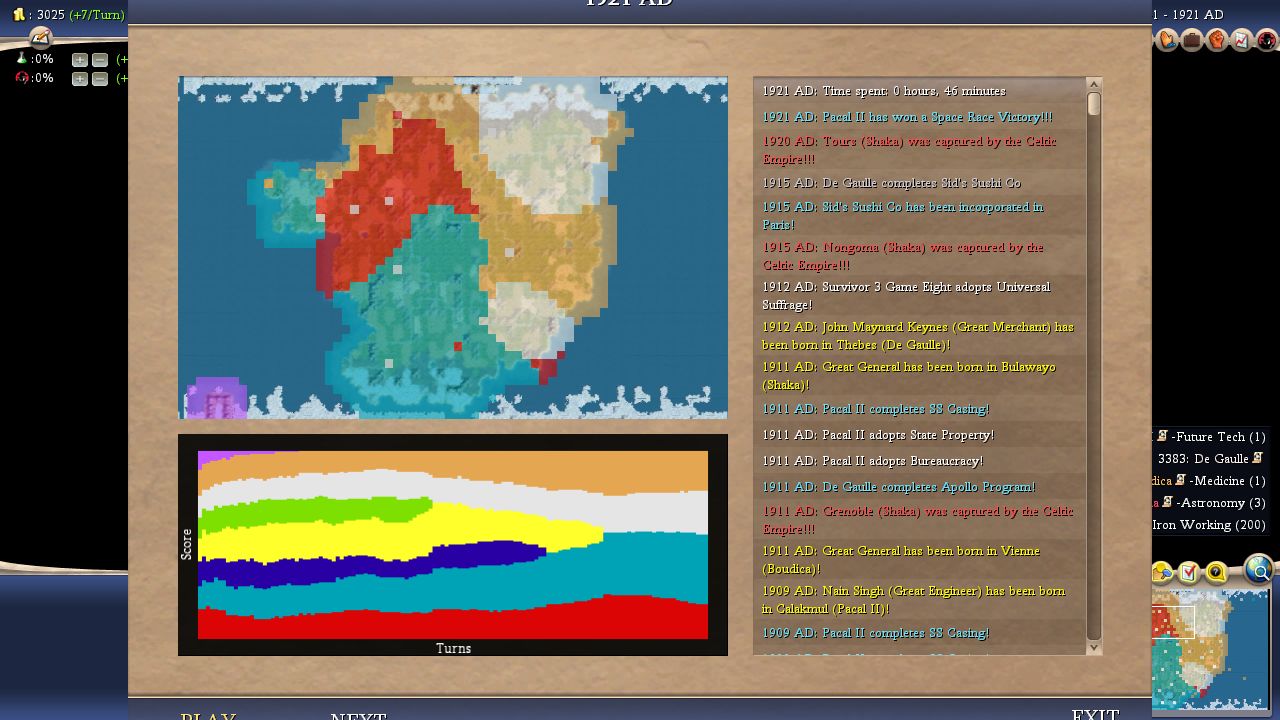Click the gold treasury coins icon

click(18, 15)
